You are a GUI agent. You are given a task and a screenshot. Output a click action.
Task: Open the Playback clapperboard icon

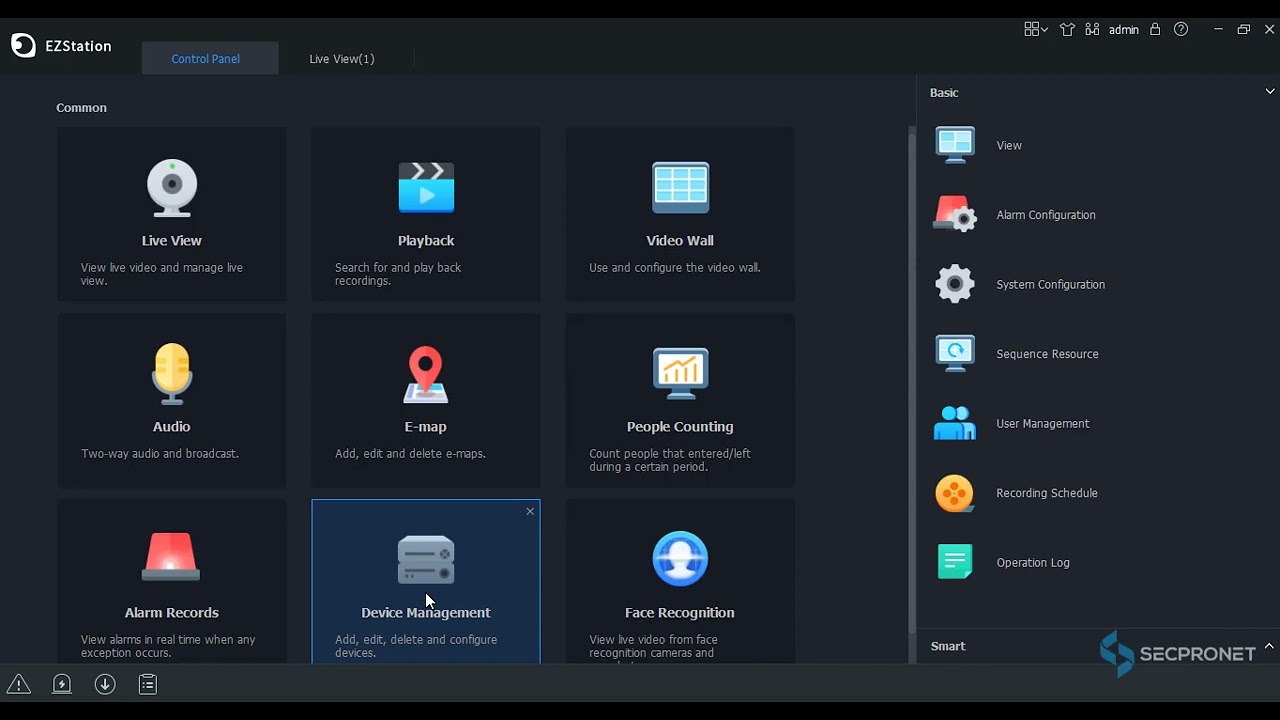[426, 187]
